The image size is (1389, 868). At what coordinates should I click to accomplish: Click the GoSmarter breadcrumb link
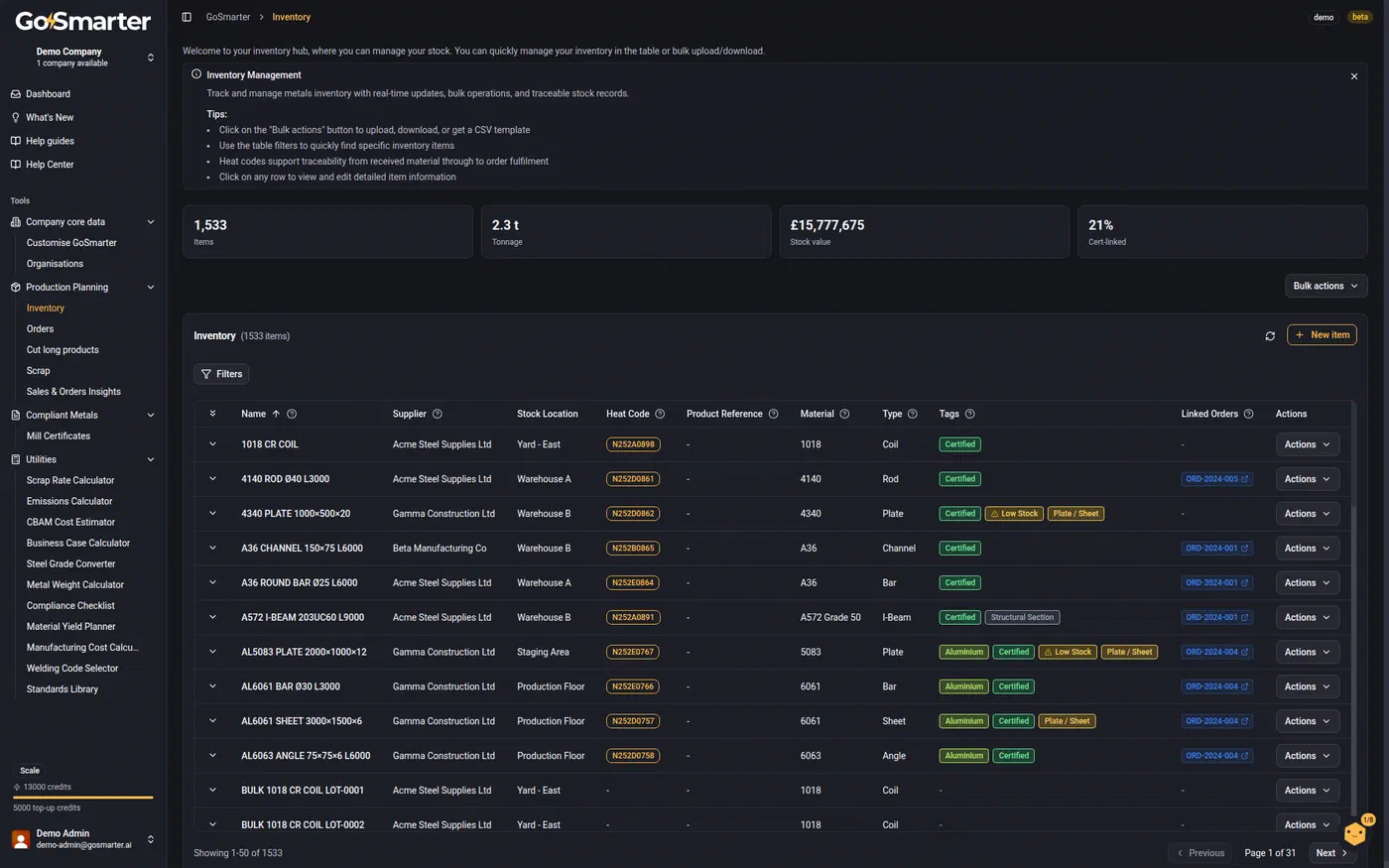tap(228, 17)
